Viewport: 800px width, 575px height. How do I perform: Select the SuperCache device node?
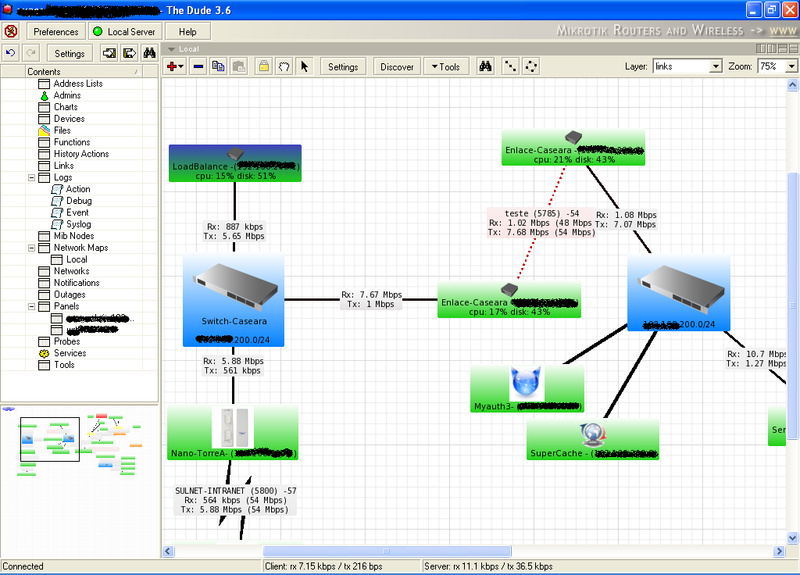coord(592,440)
